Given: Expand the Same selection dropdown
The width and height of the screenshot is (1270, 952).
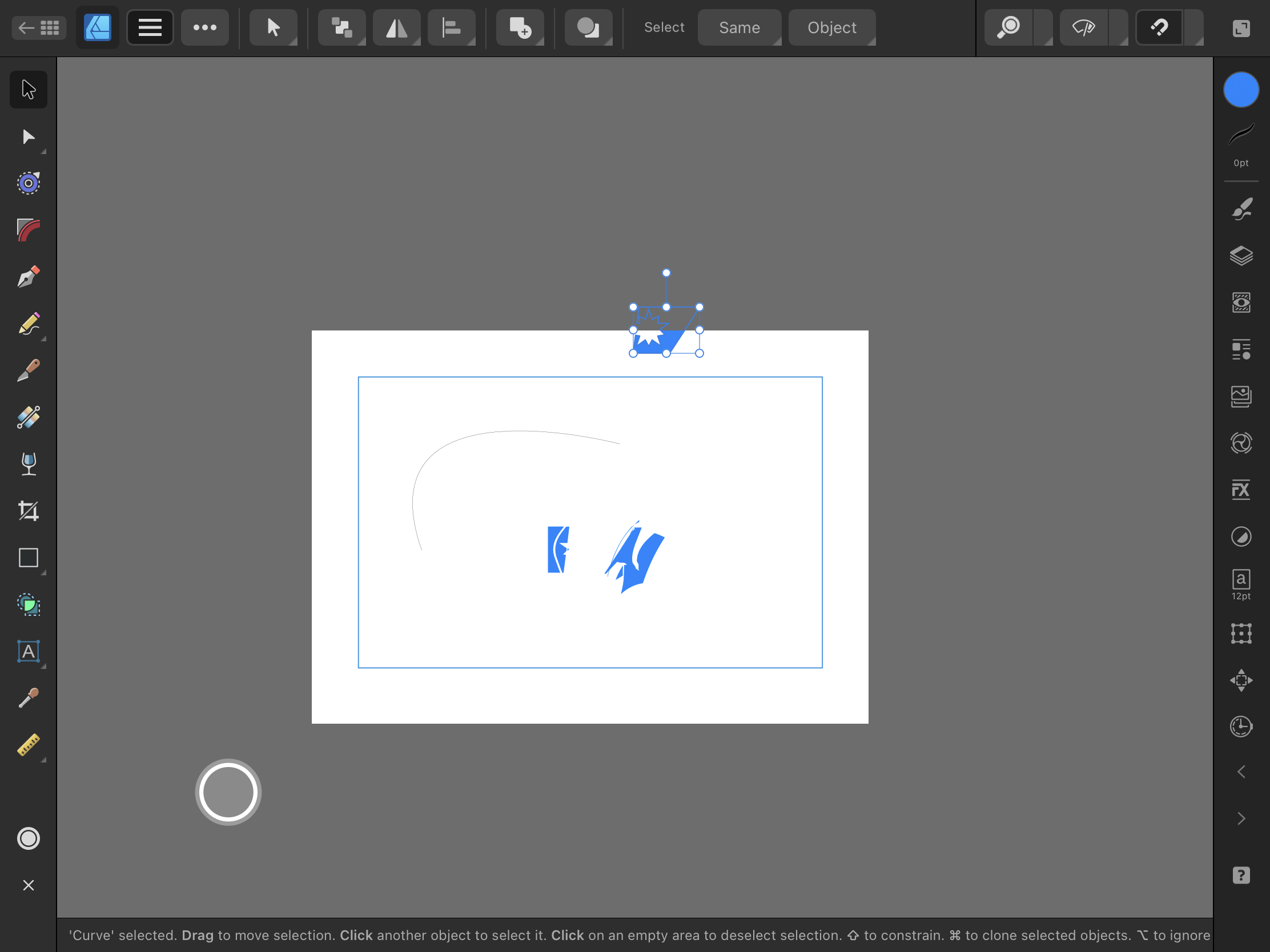Looking at the screenshot, I should click(x=740, y=27).
